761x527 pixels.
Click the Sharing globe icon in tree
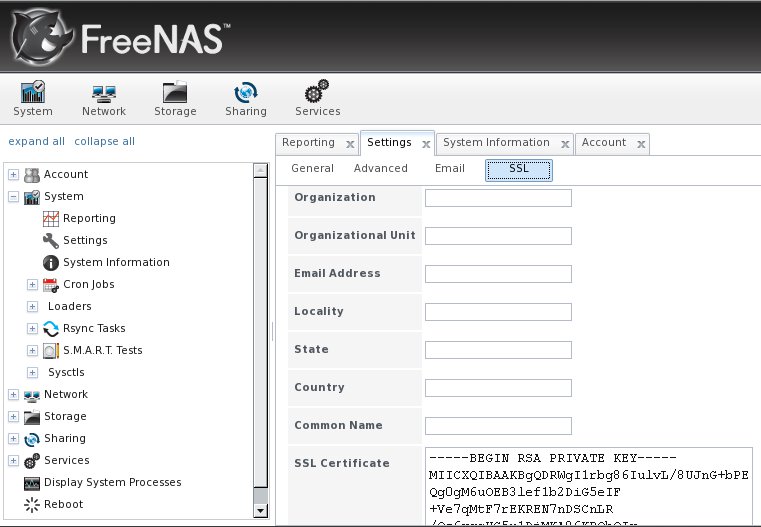[32, 439]
